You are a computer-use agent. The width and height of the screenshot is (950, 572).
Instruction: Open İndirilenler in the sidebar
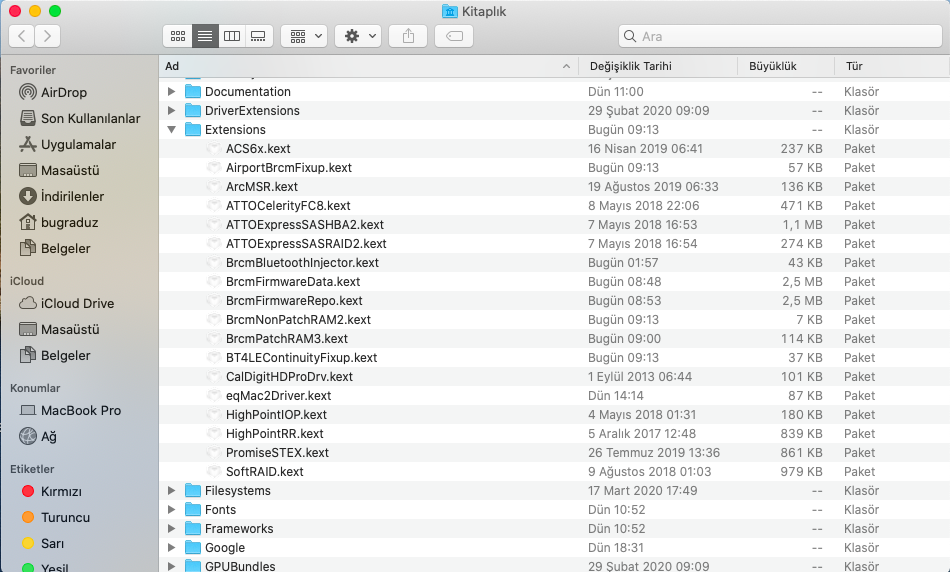(x=72, y=196)
